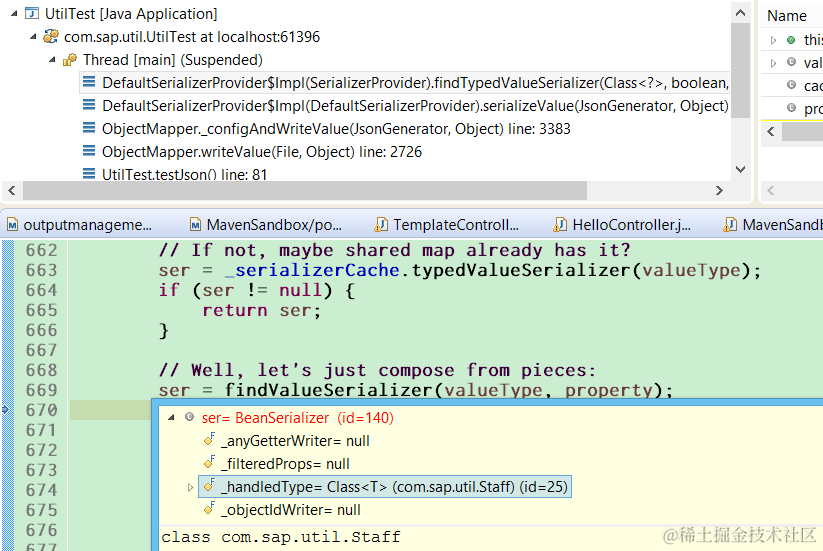Switch to the MavenSandbox/po... editor tab
This screenshot has height=551, width=823.
point(266,225)
